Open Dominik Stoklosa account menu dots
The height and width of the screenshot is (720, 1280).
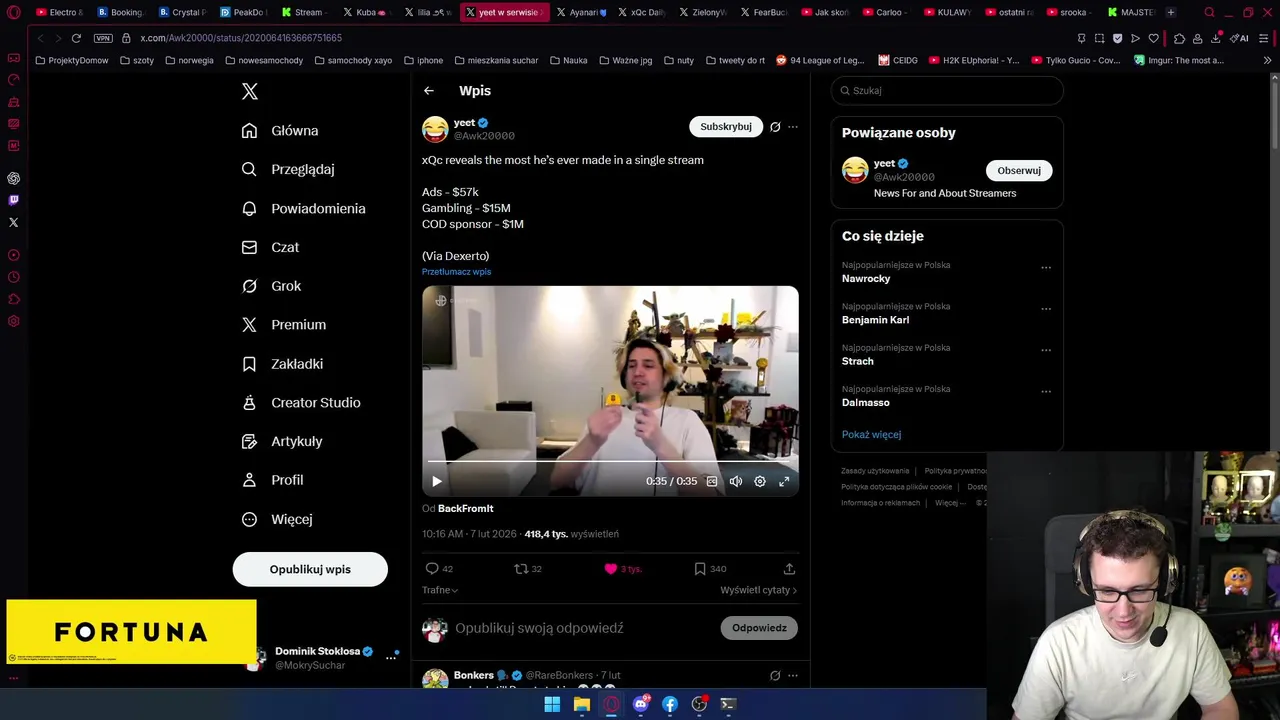(391, 658)
